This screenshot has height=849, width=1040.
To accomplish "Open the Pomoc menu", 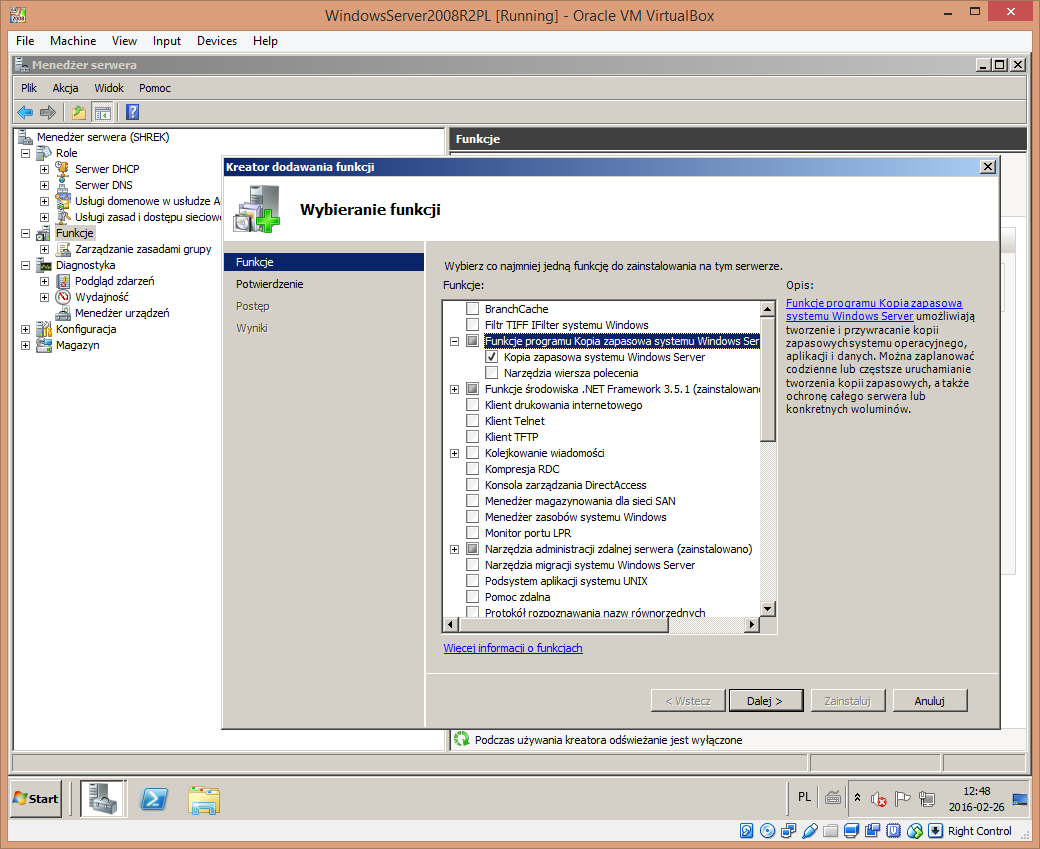I will pyautogui.click(x=155, y=88).
